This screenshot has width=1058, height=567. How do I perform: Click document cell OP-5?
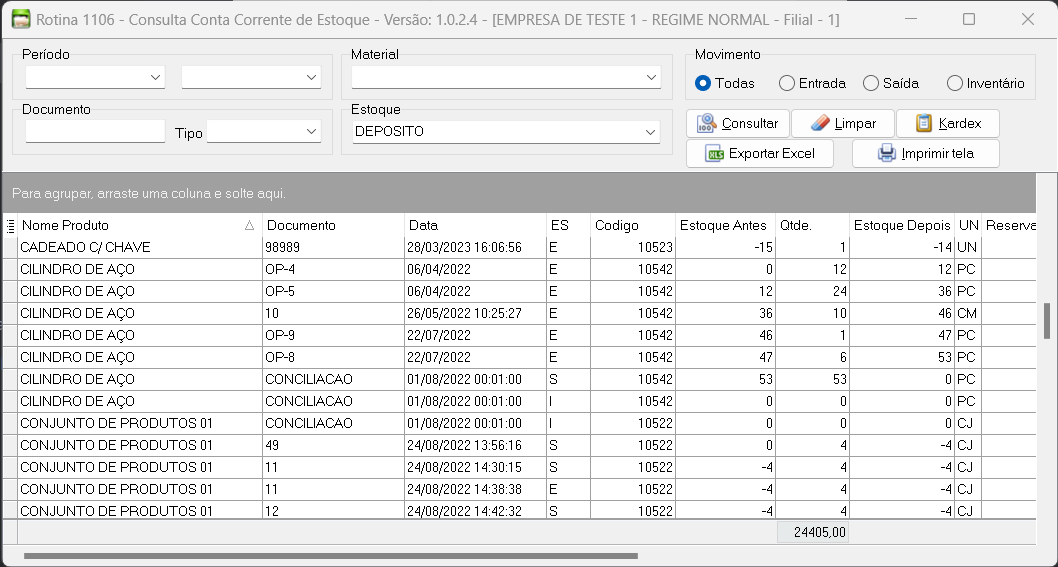click(333, 292)
